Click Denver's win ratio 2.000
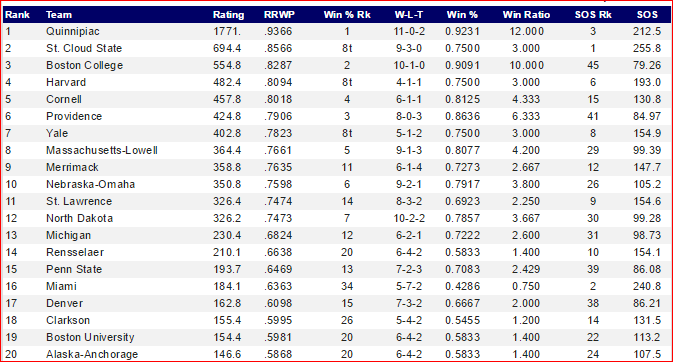The height and width of the screenshot is (362, 673). [x=526, y=303]
